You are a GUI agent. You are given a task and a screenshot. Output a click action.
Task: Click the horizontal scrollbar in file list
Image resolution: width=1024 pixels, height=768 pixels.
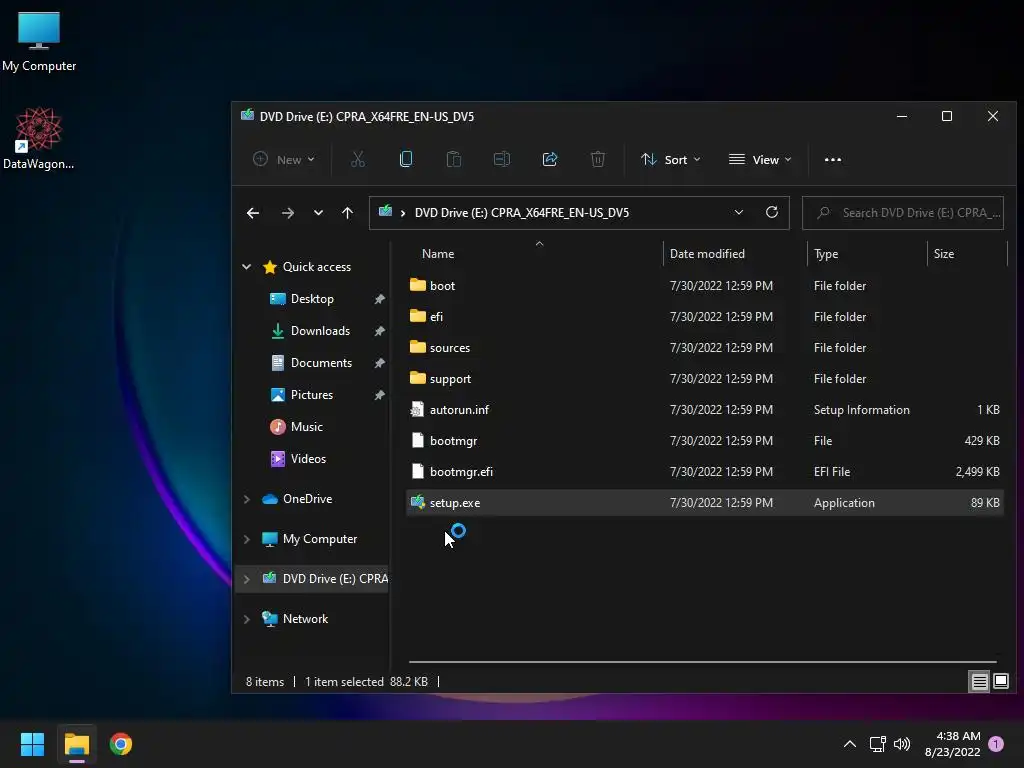click(703, 662)
